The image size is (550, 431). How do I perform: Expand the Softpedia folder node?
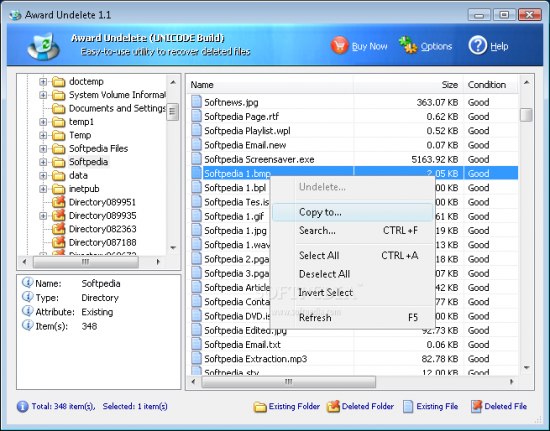pyautogui.click(x=43, y=162)
